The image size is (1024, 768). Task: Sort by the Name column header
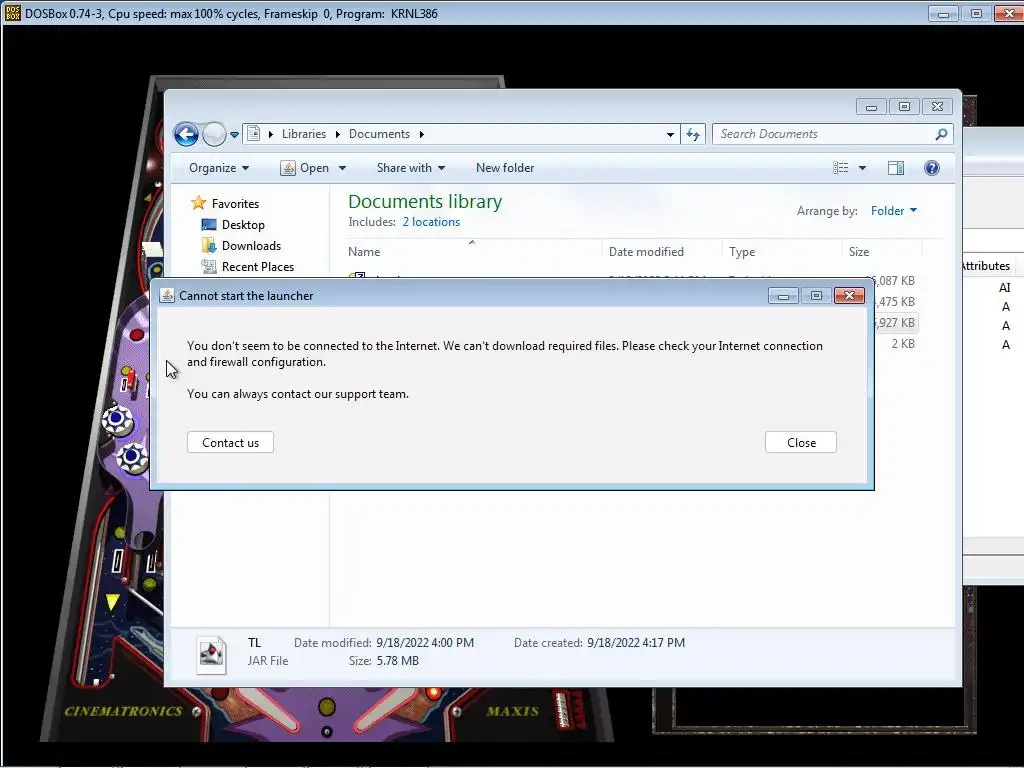coord(472,251)
